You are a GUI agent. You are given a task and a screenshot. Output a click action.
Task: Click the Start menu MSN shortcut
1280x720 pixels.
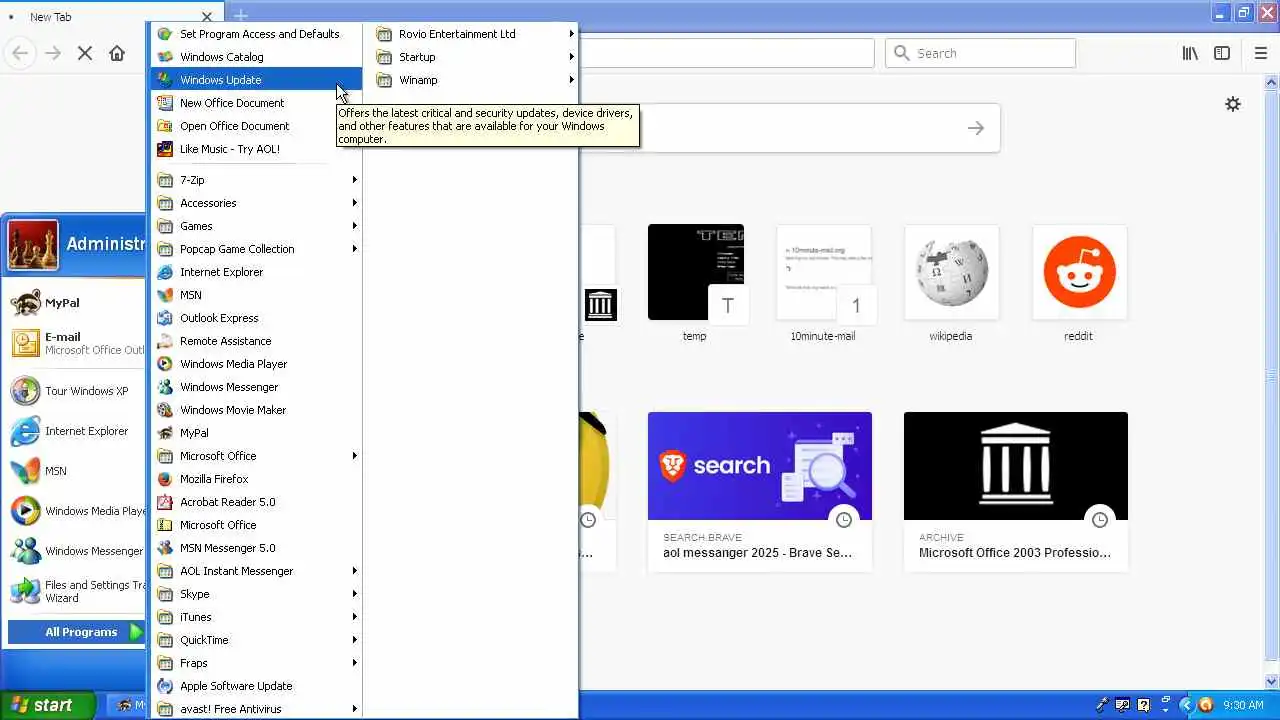tap(75, 471)
